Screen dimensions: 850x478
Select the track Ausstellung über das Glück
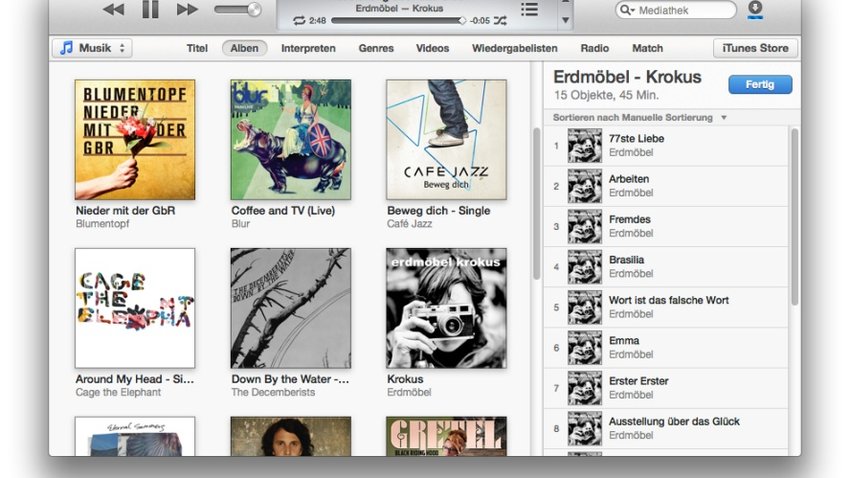coord(666,429)
